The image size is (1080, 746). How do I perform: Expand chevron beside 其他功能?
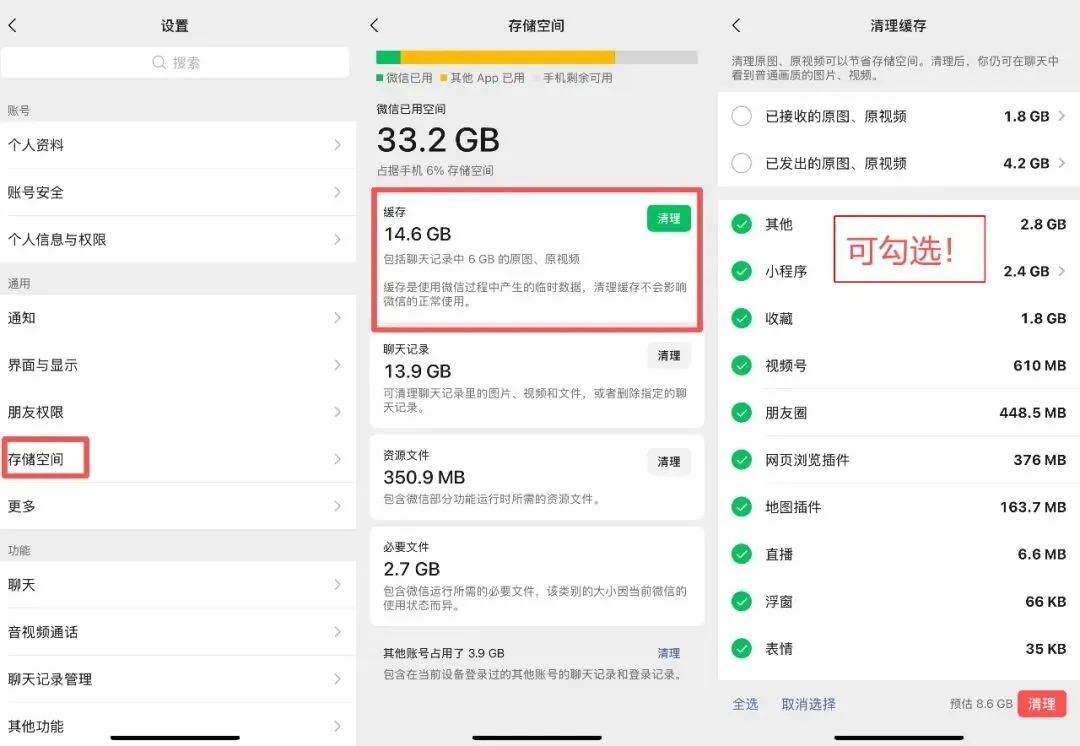tap(338, 726)
